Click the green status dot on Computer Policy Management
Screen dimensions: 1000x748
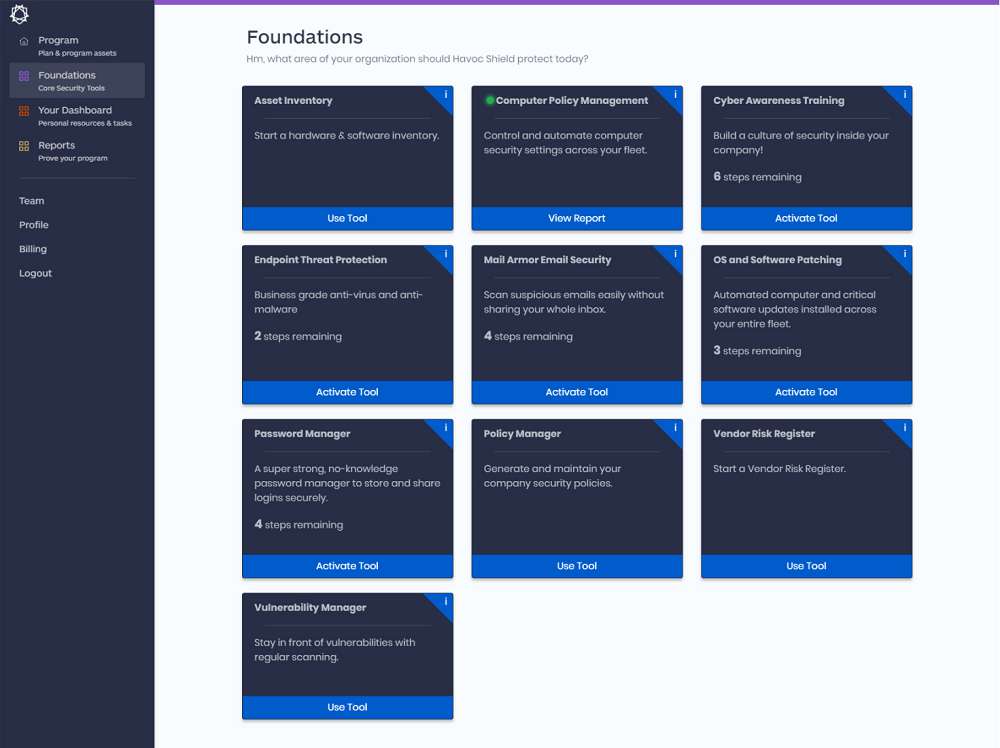[x=490, y=100]
